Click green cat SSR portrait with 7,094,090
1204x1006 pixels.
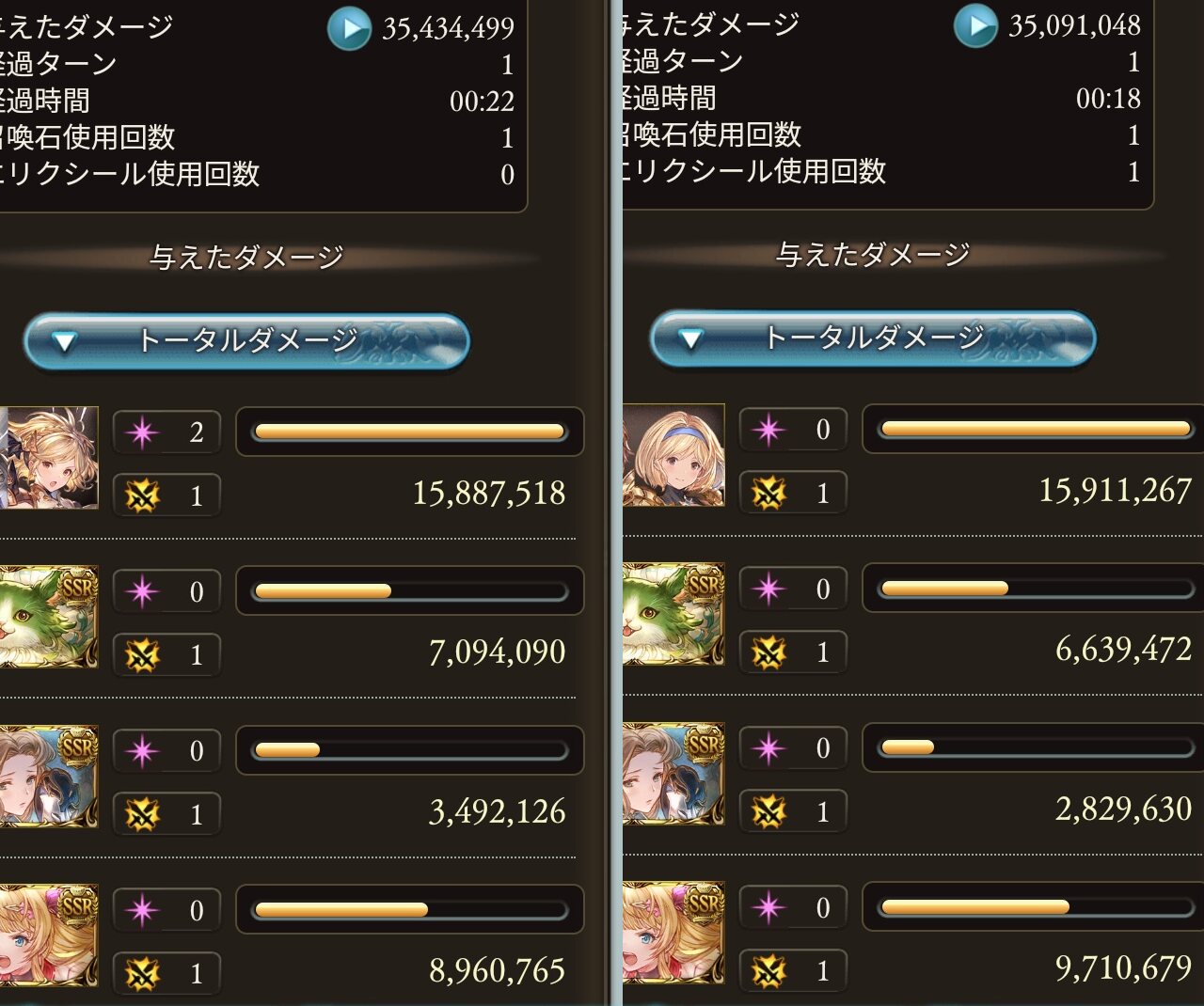click(x=49, y=617)
